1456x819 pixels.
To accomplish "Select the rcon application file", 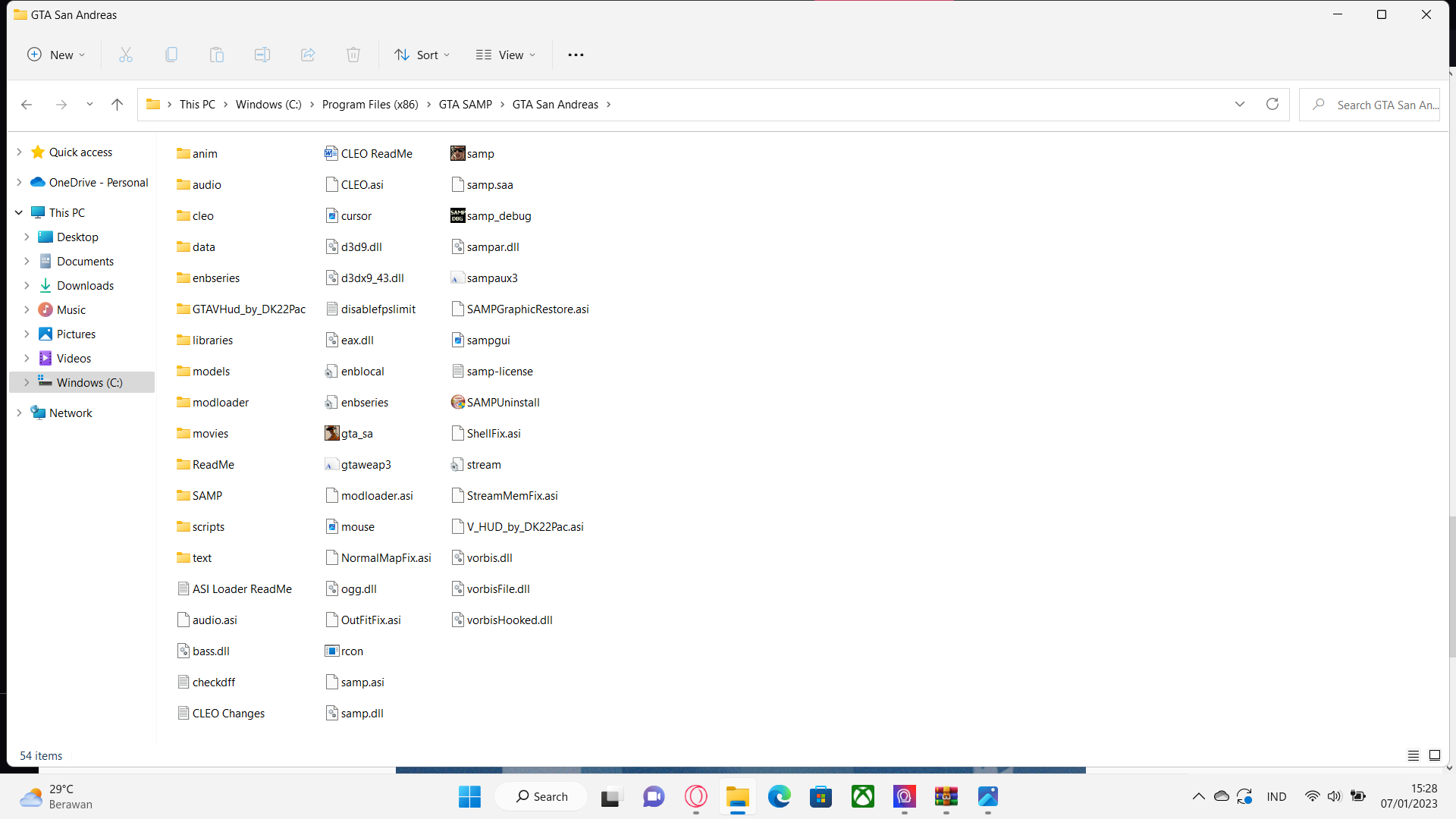I will (344, 651).
